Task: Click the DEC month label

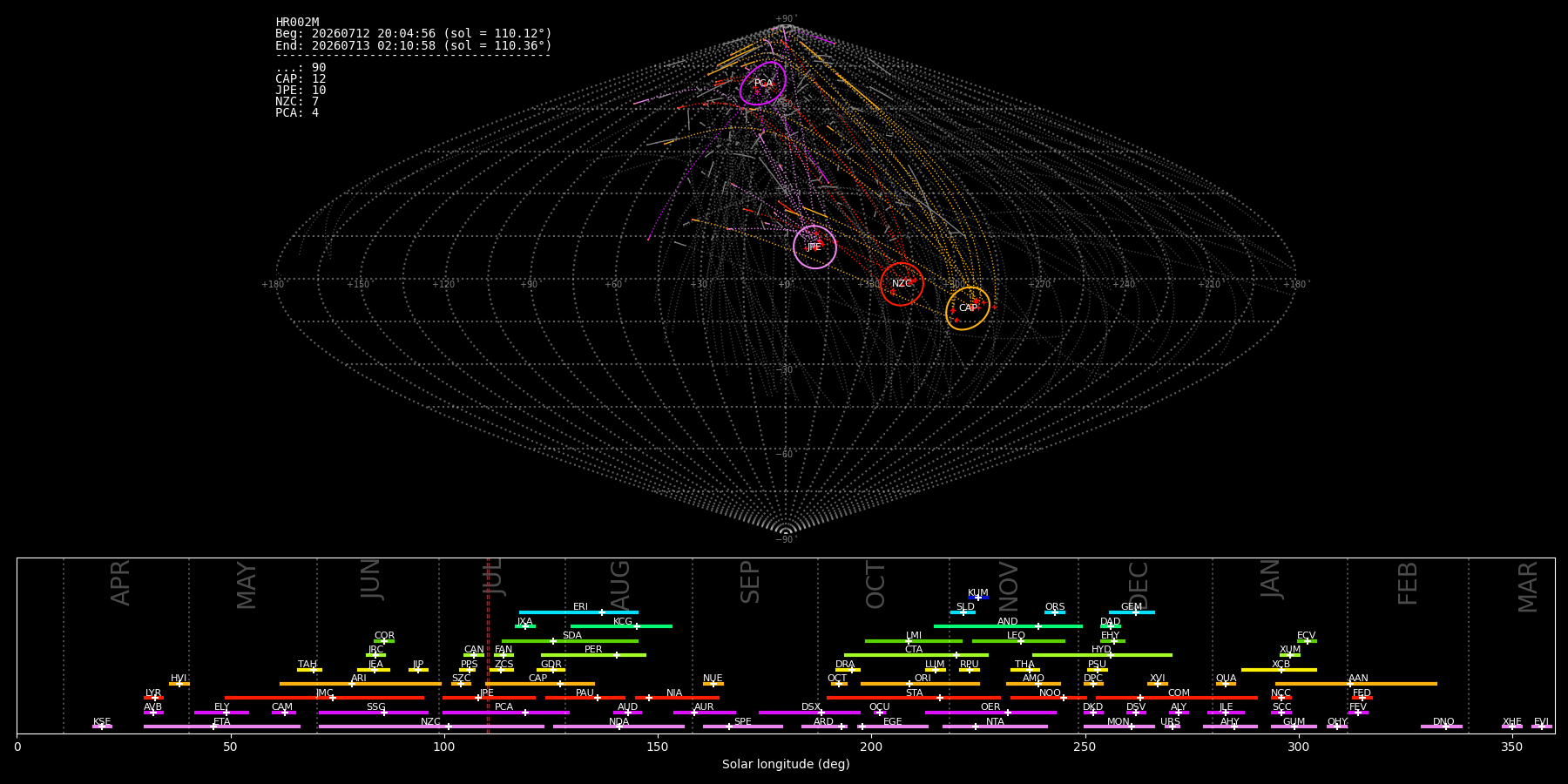Action: (x=1139, y=585)
